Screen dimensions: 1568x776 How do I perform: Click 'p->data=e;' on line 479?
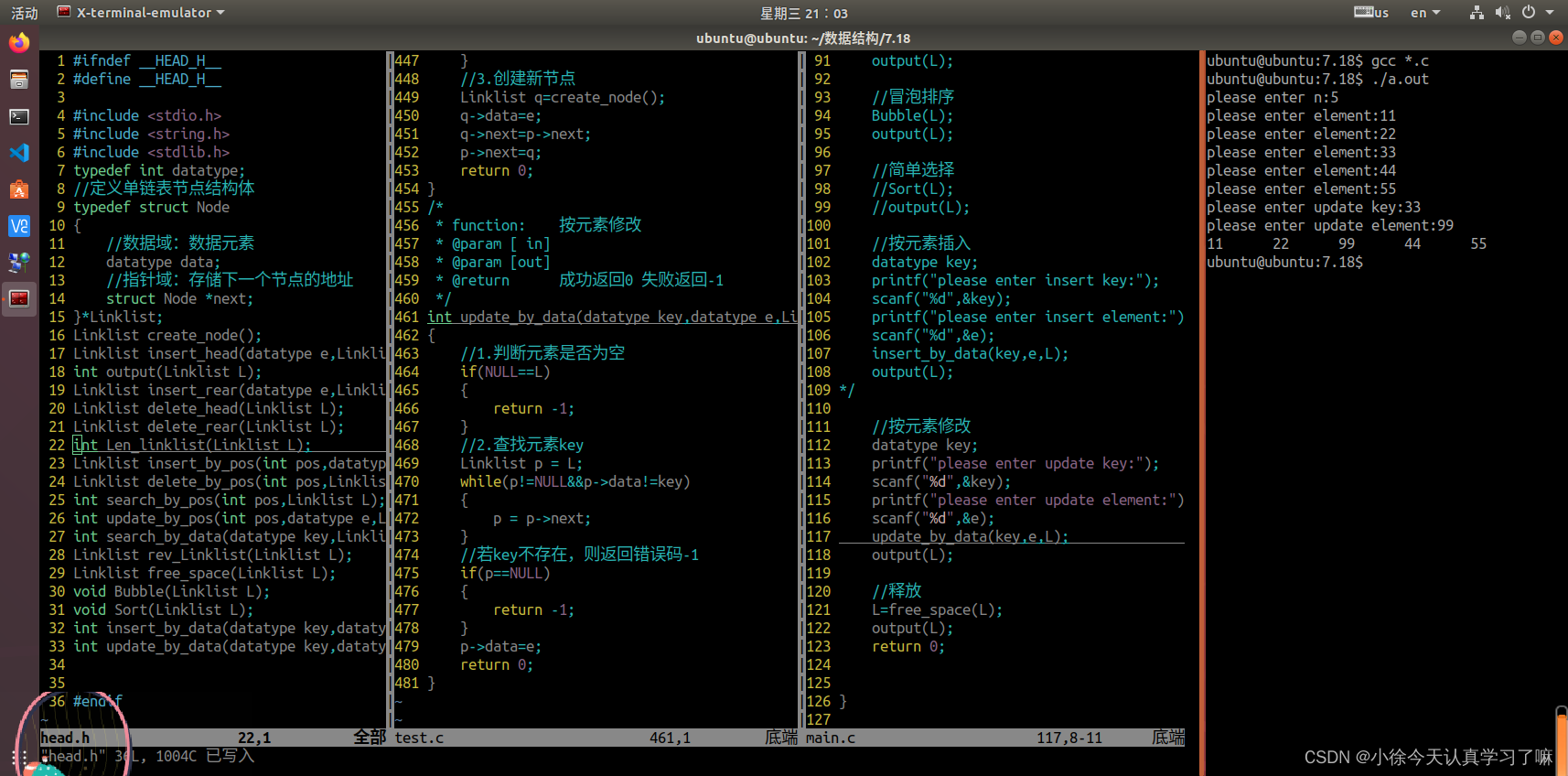tap(500, 646)
